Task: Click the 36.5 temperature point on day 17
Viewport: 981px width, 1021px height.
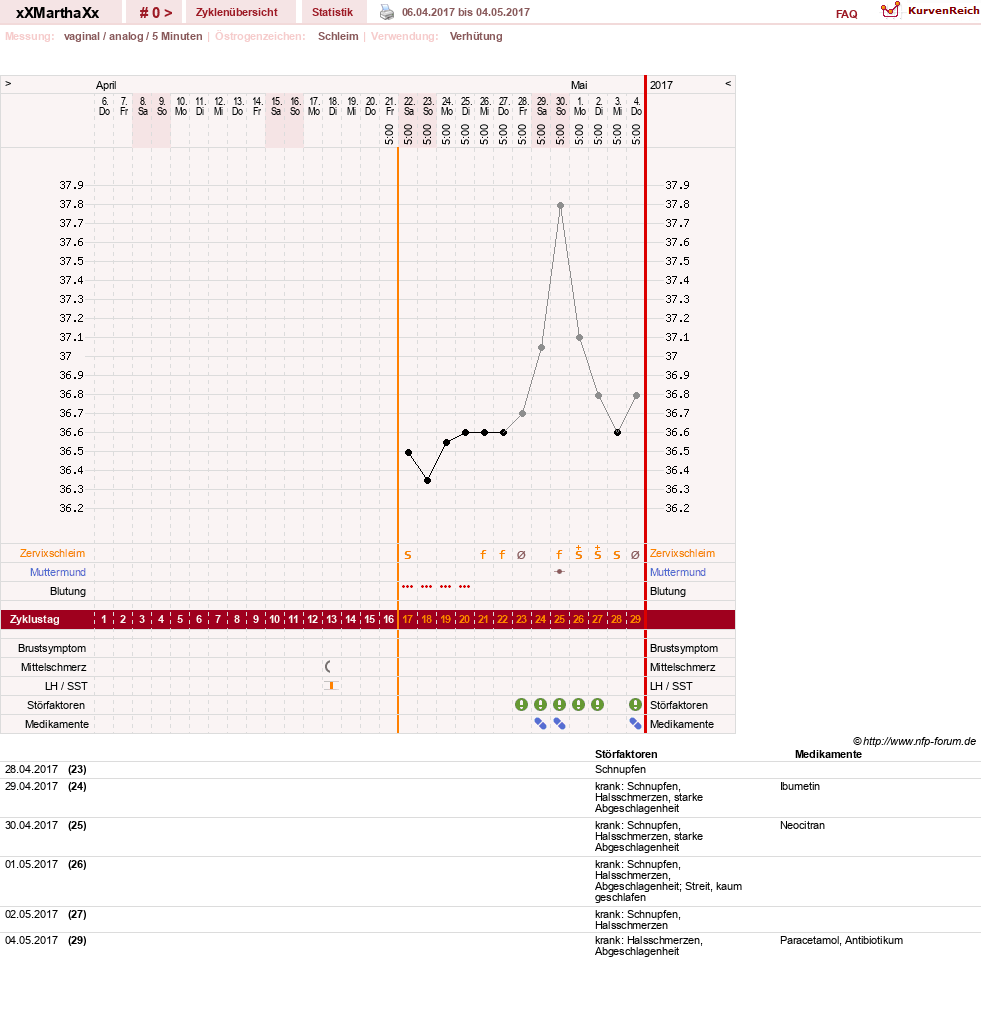Action: coord(409,452)
